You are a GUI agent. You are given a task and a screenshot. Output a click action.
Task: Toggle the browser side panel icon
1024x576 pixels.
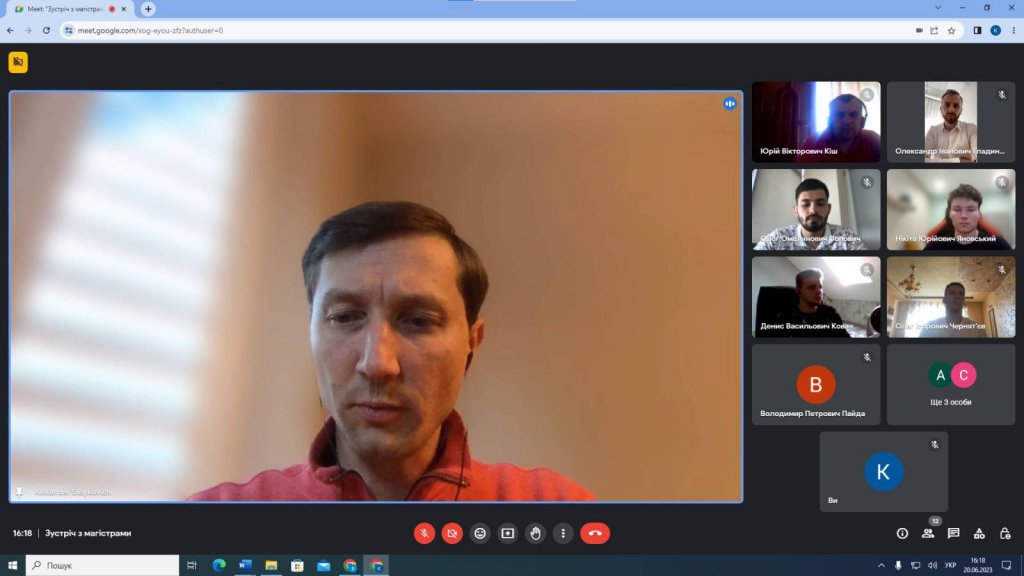(x=978, y=30)
